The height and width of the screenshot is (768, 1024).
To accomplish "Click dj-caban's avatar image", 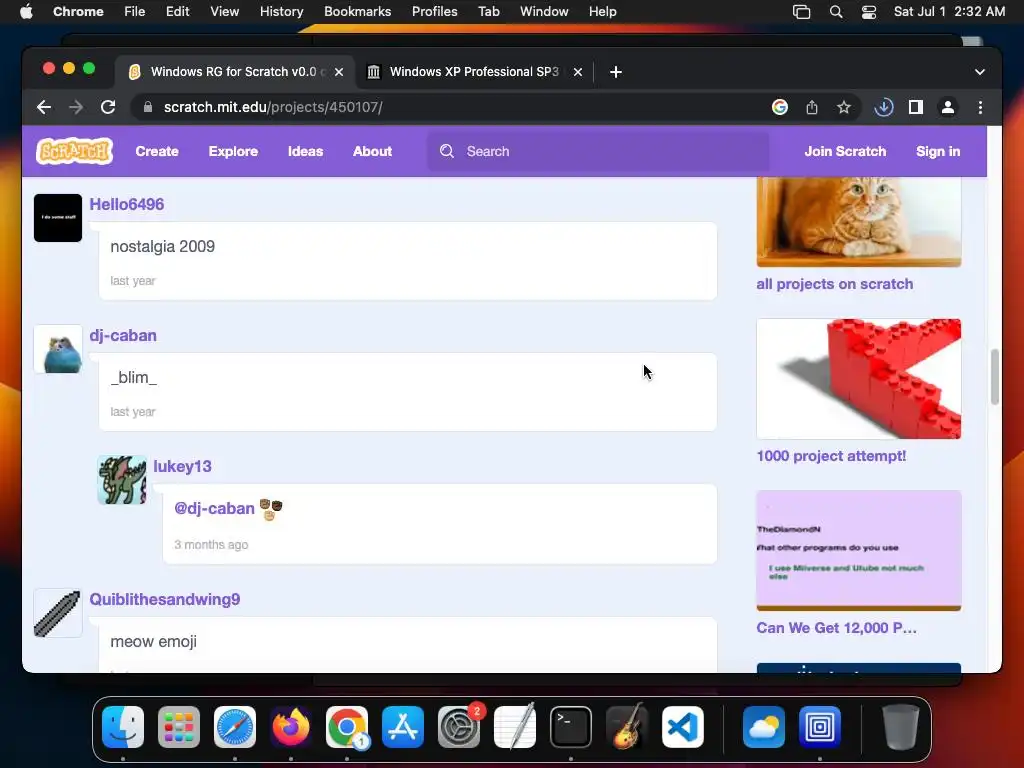I will tap(58, 349).
